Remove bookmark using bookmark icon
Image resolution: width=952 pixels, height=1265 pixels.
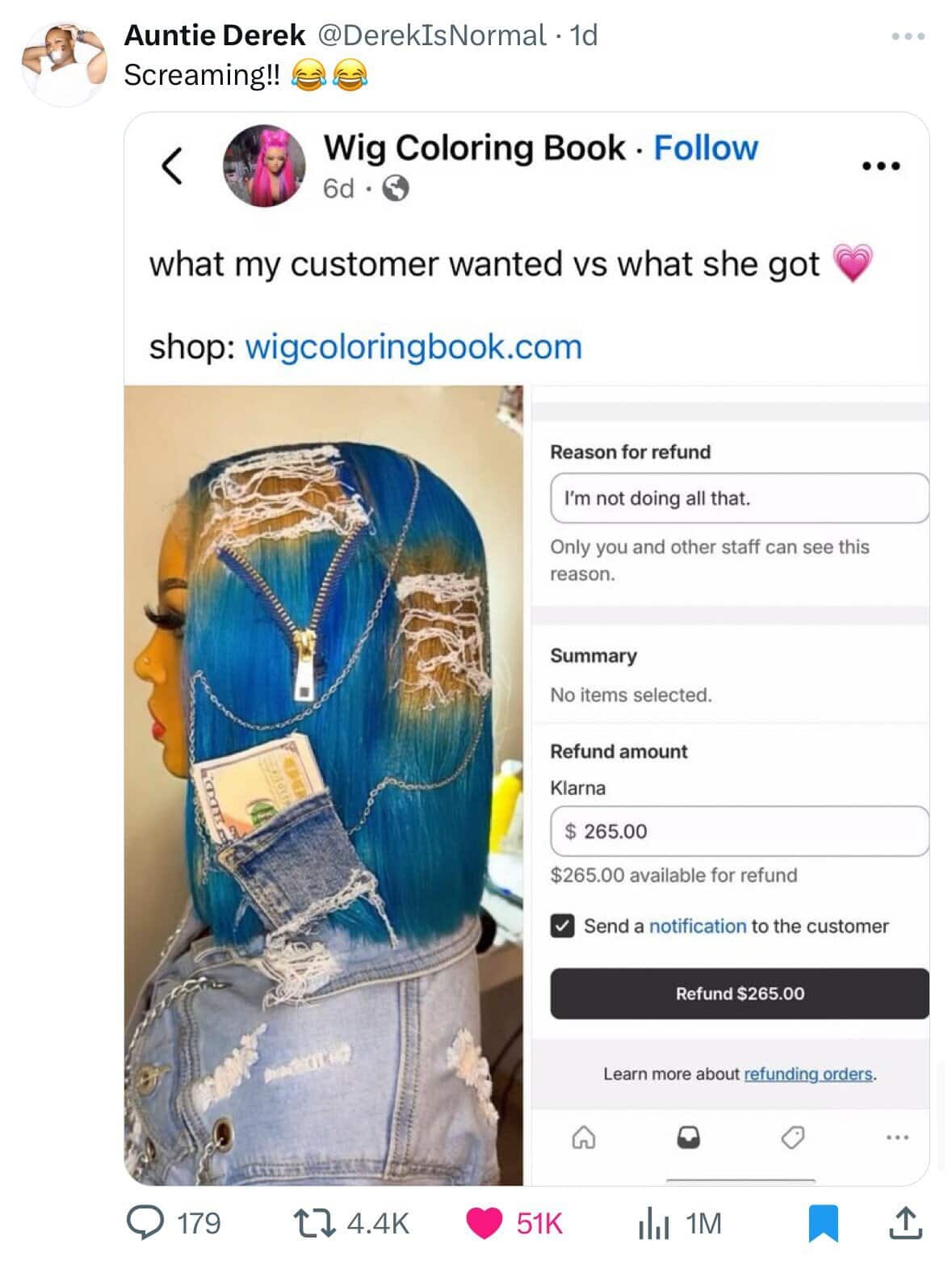824,1223
